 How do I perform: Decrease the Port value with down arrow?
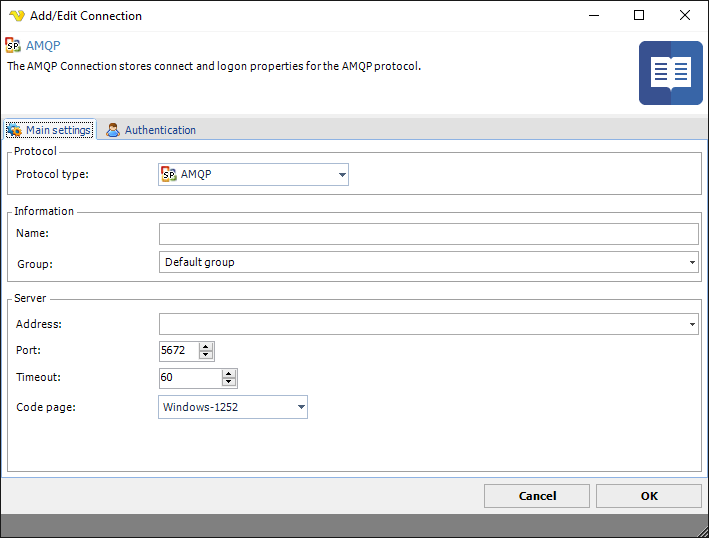(x=206, y=355)
